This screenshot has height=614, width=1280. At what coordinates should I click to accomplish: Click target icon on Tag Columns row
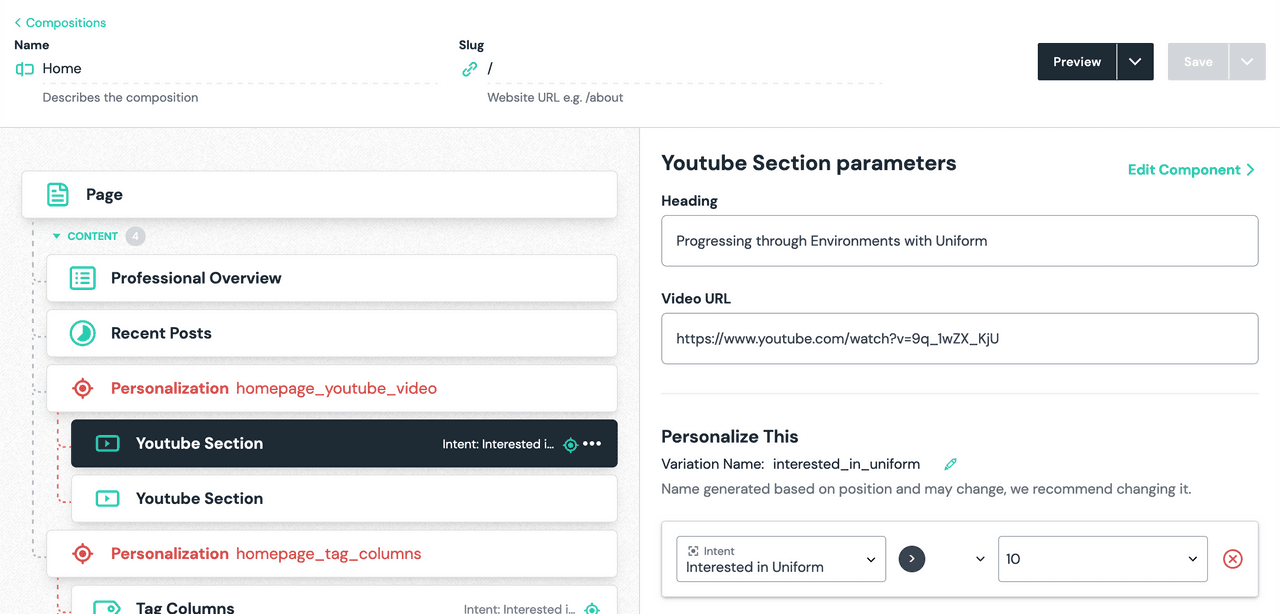[x=592, y=608]
